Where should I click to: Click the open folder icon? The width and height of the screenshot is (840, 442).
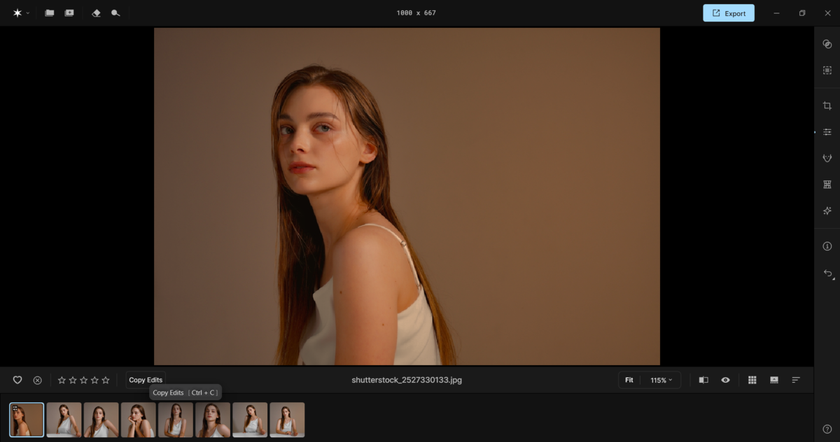[x=49, y=13]
